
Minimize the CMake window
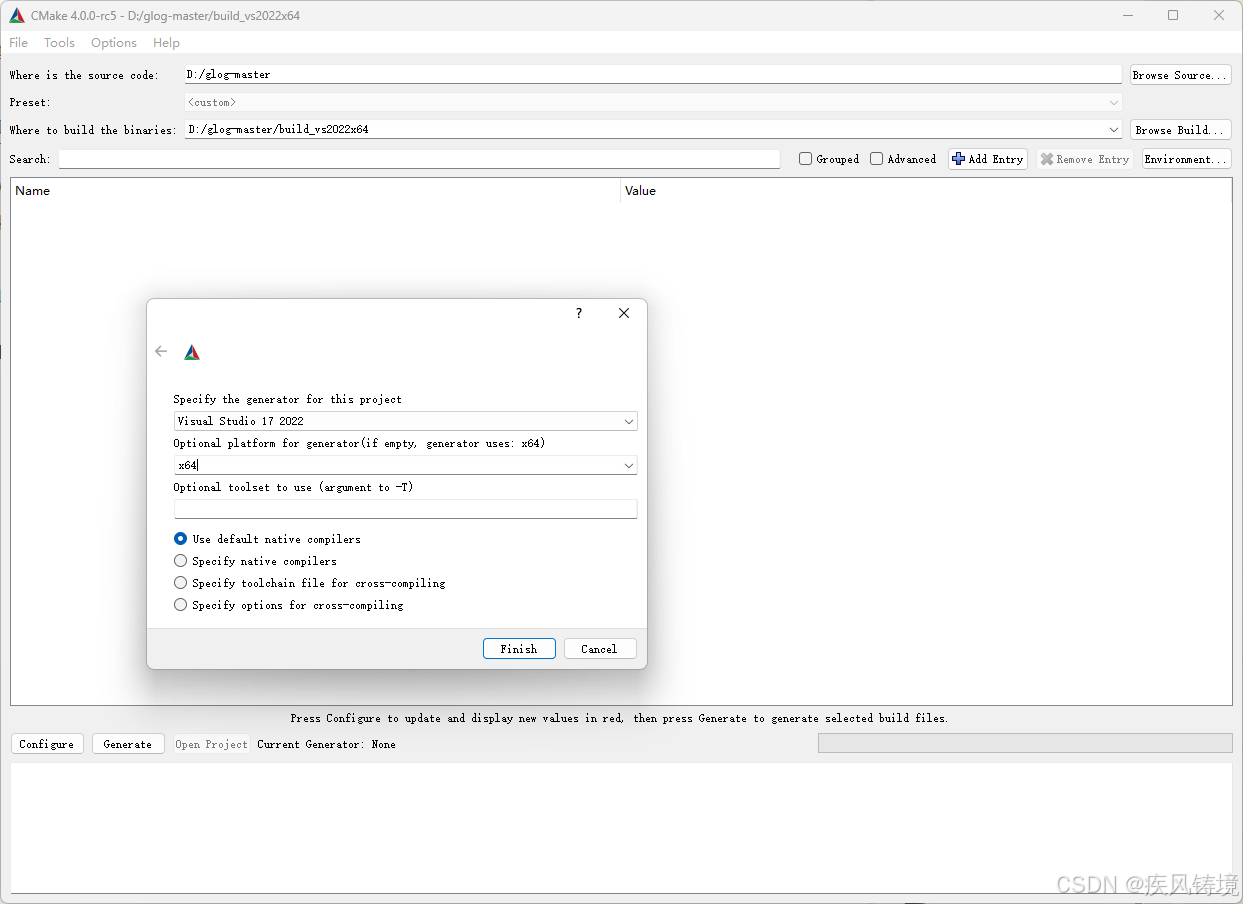1127,15
